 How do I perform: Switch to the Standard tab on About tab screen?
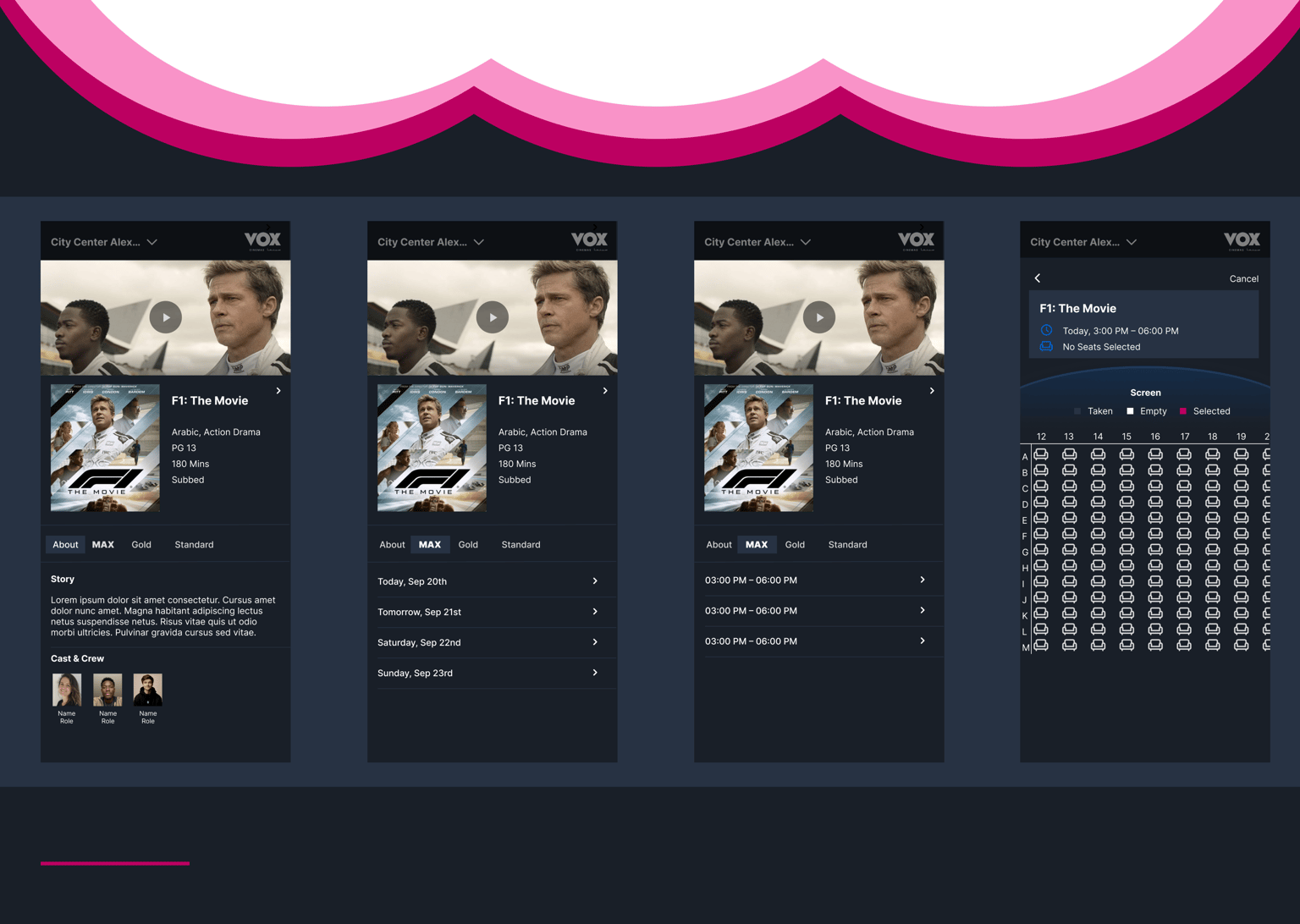click(194, 545)
